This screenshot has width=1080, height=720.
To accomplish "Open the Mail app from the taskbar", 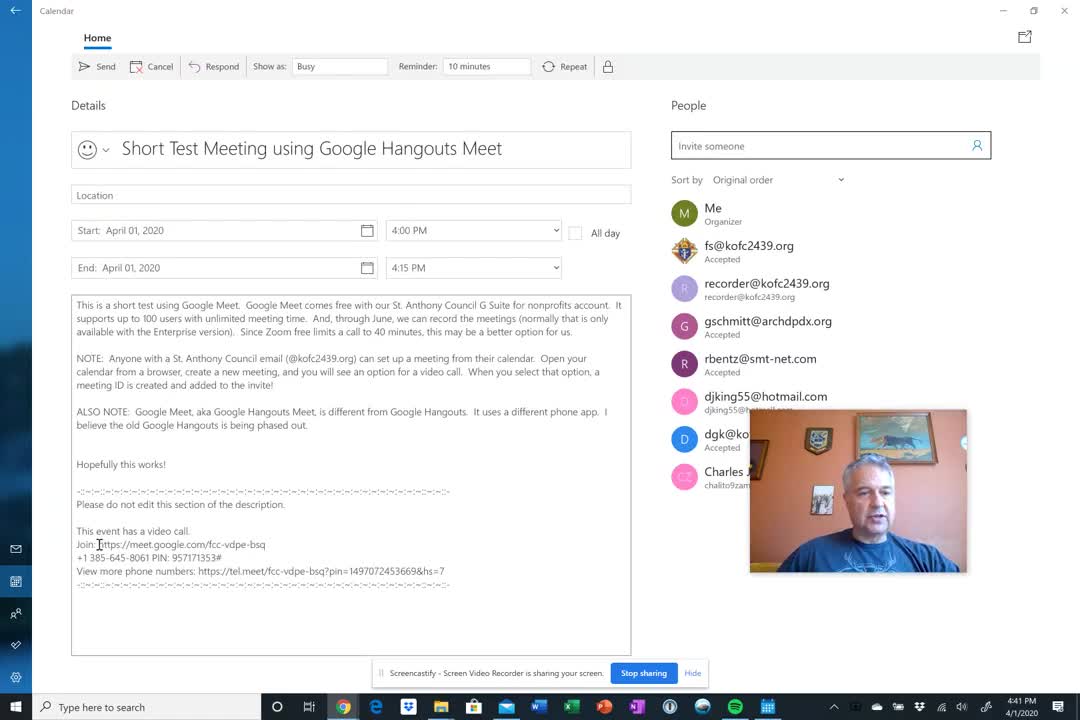I will tap(506, 707).
